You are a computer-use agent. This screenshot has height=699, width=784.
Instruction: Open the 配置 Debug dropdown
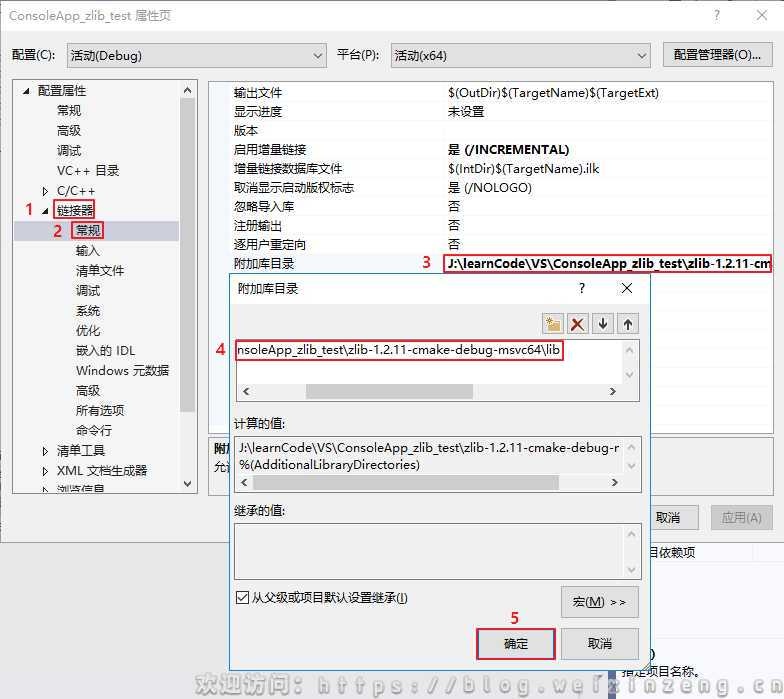point(196,56)
